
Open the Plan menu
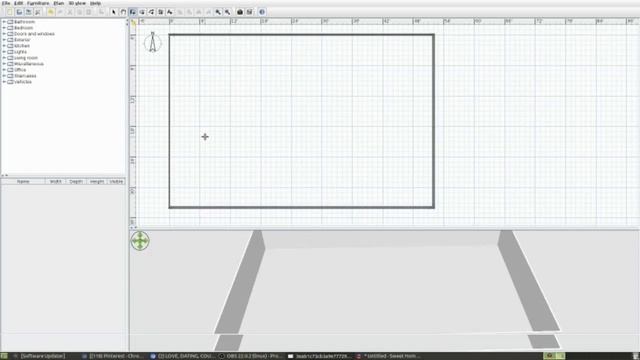pos(59,3)
